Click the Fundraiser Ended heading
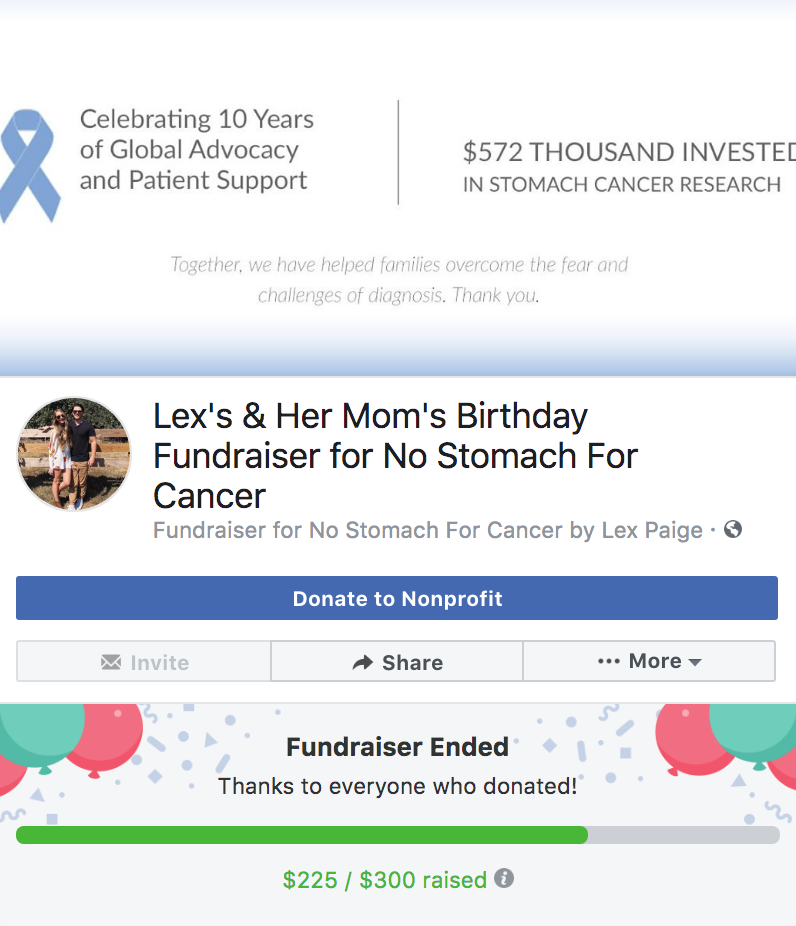This screenshot has height=926, width=796. pos(397,747)
